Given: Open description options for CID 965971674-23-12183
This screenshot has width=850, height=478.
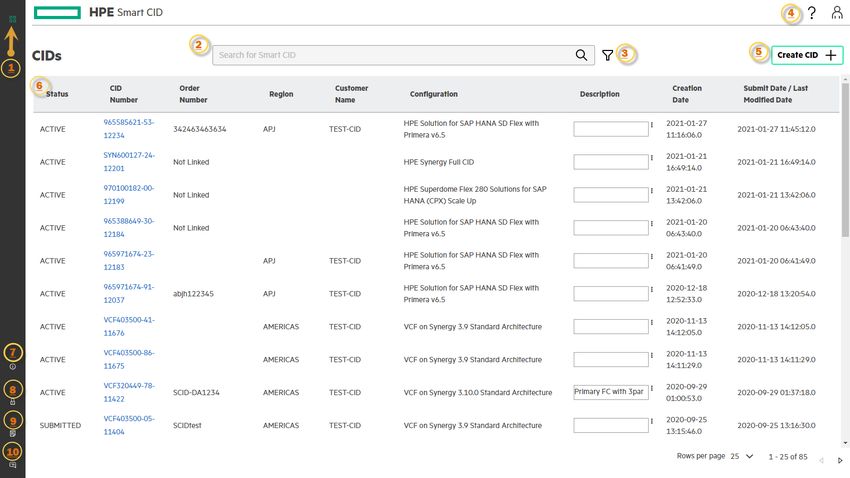Looking at the screenshot, I should point(652,257).
